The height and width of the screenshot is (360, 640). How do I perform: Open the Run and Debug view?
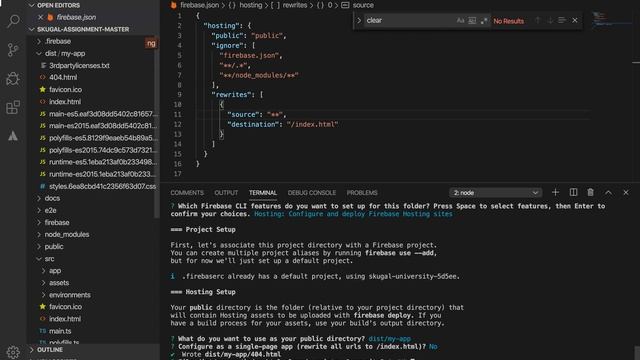[13, 79]
